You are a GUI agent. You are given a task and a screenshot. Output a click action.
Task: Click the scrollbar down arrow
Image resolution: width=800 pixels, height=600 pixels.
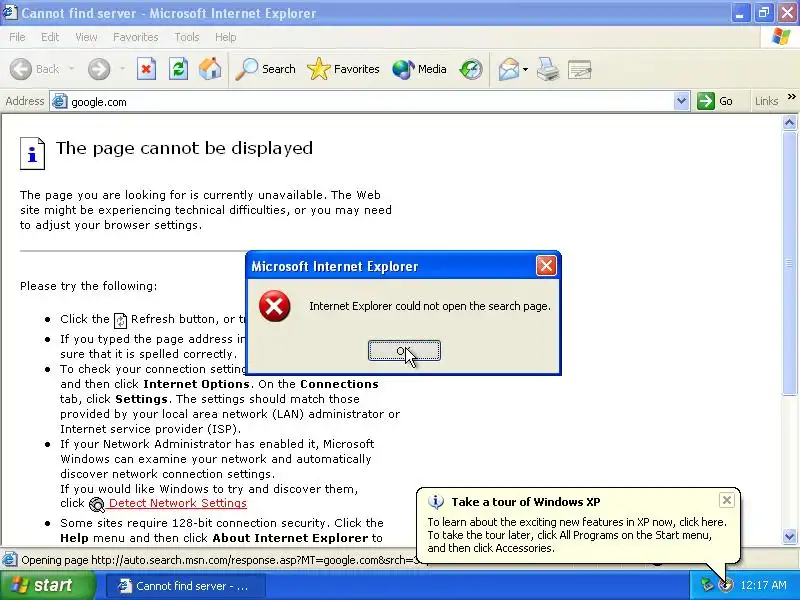[x=790, y=536]
